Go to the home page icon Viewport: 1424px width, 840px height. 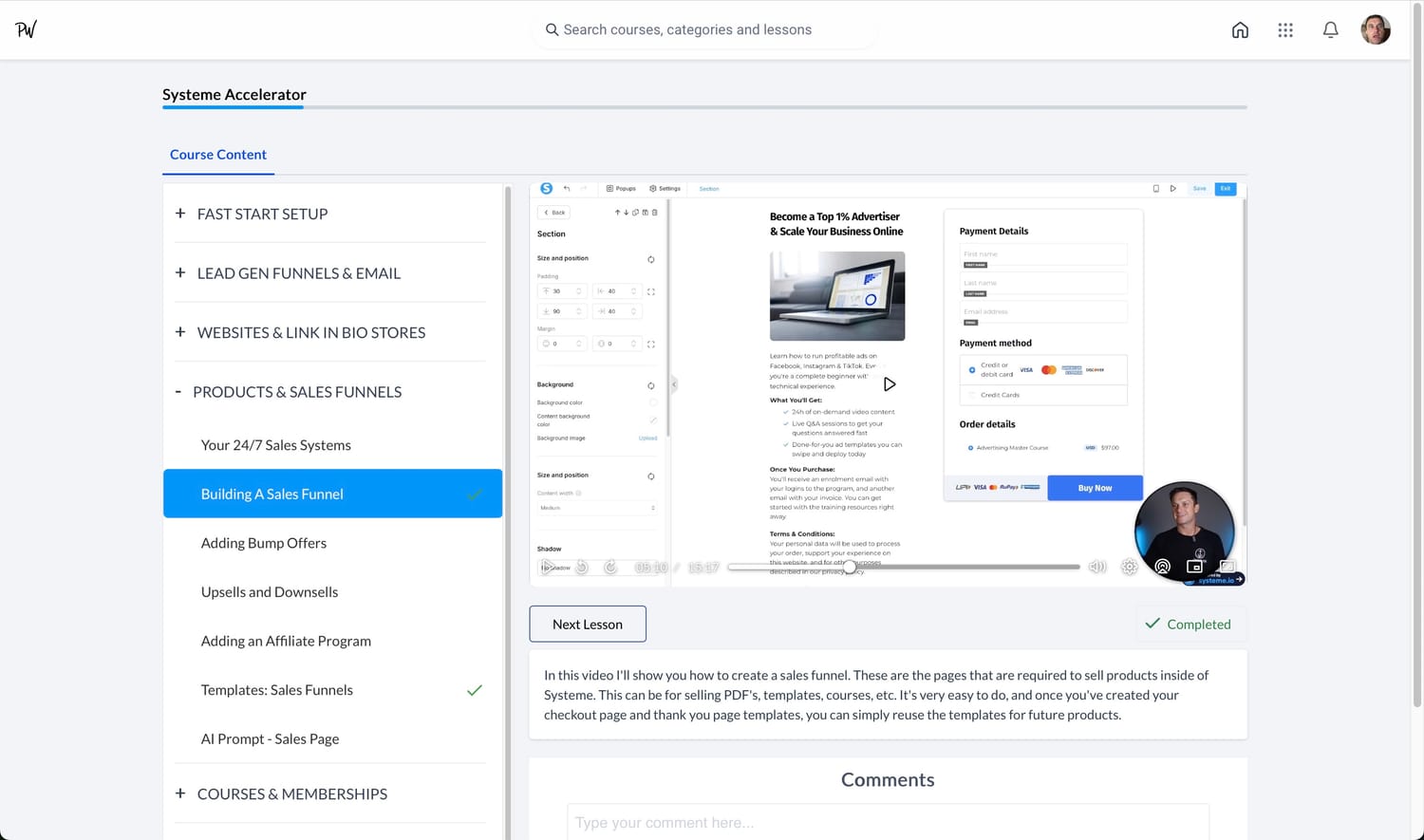pyautogui.click(x=1240, y=29)
